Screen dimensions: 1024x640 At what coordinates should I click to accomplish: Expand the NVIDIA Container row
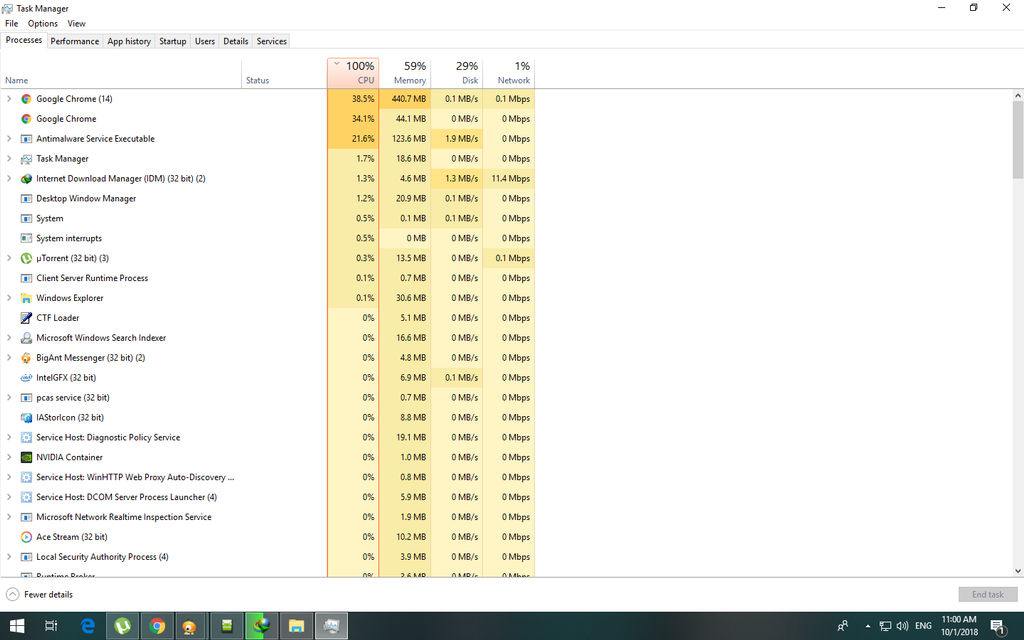click(x=9, y=457)
